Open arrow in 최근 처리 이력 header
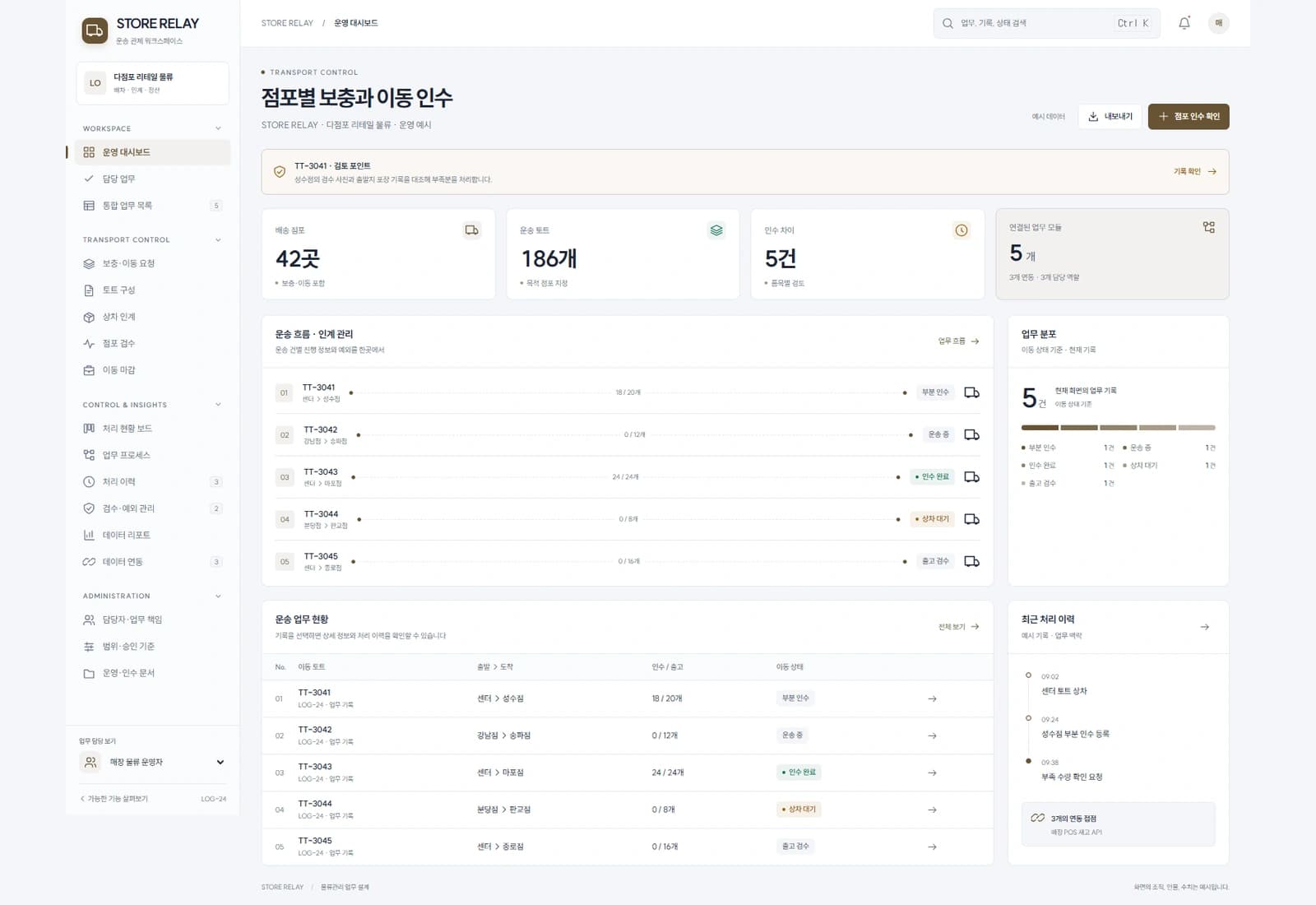The image size is (1316, 905). (1204, 627)
